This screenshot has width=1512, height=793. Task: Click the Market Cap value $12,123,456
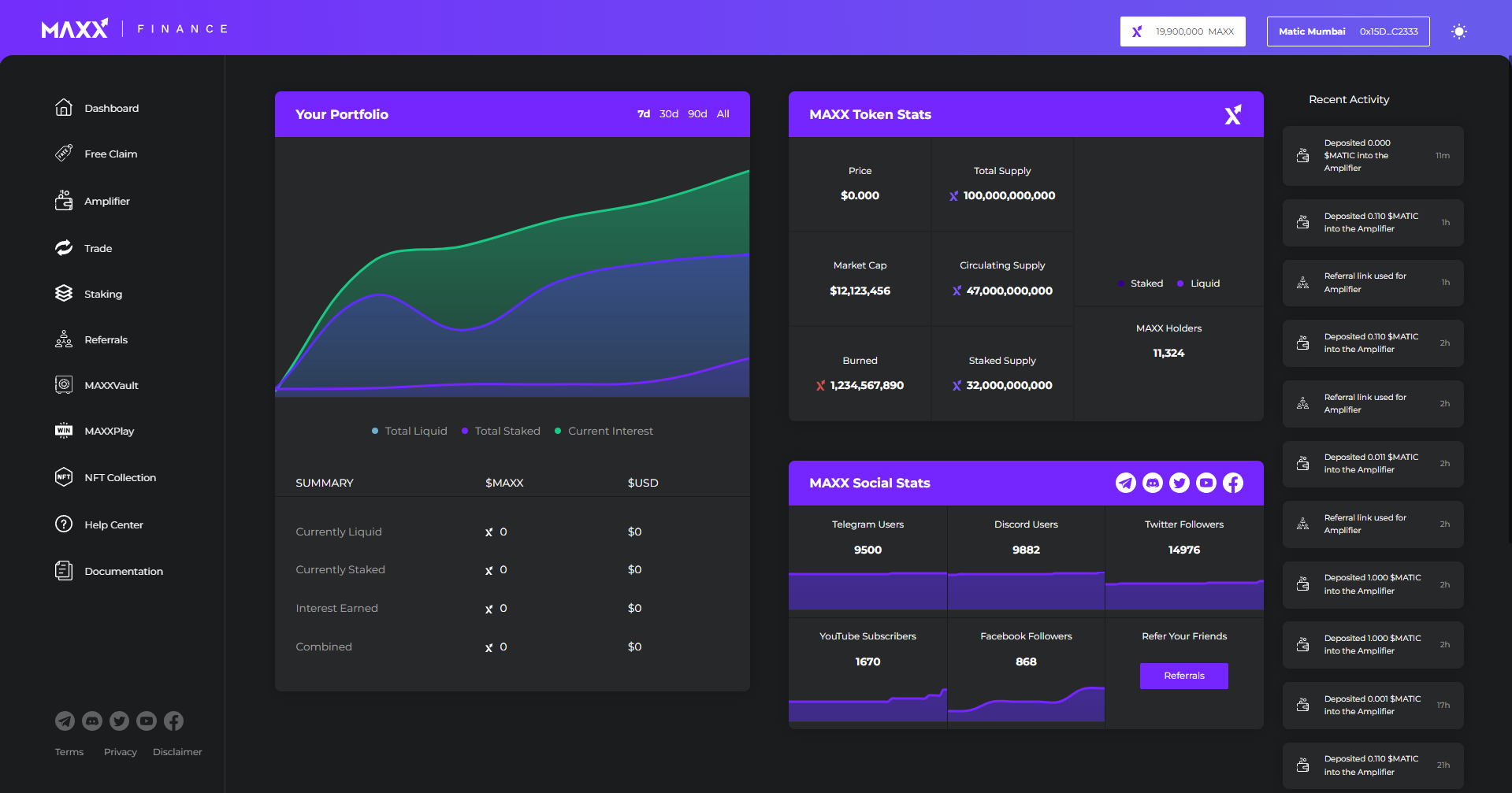point(860,291)
